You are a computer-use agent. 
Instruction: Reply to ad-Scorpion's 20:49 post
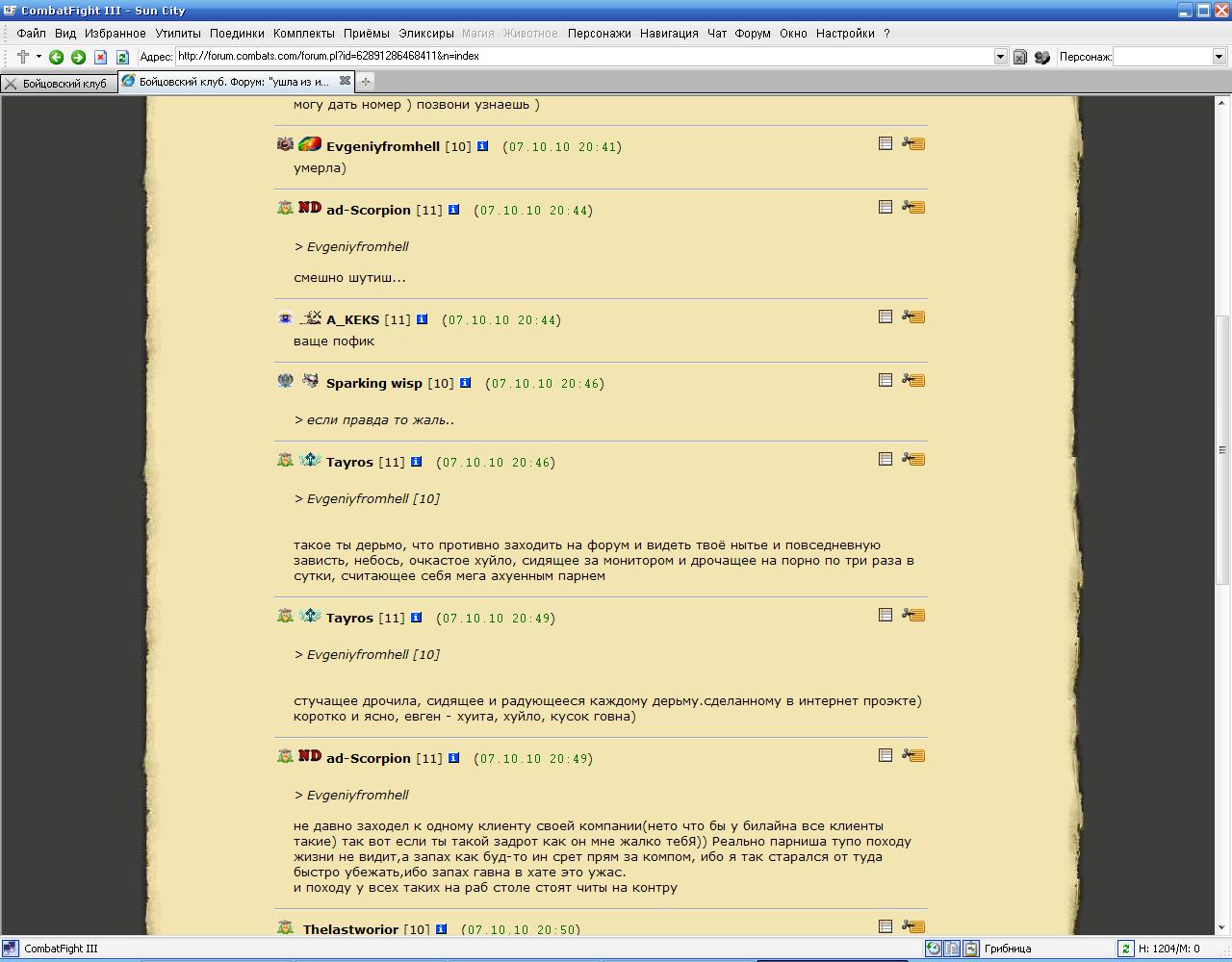click(x=913, y=755)
